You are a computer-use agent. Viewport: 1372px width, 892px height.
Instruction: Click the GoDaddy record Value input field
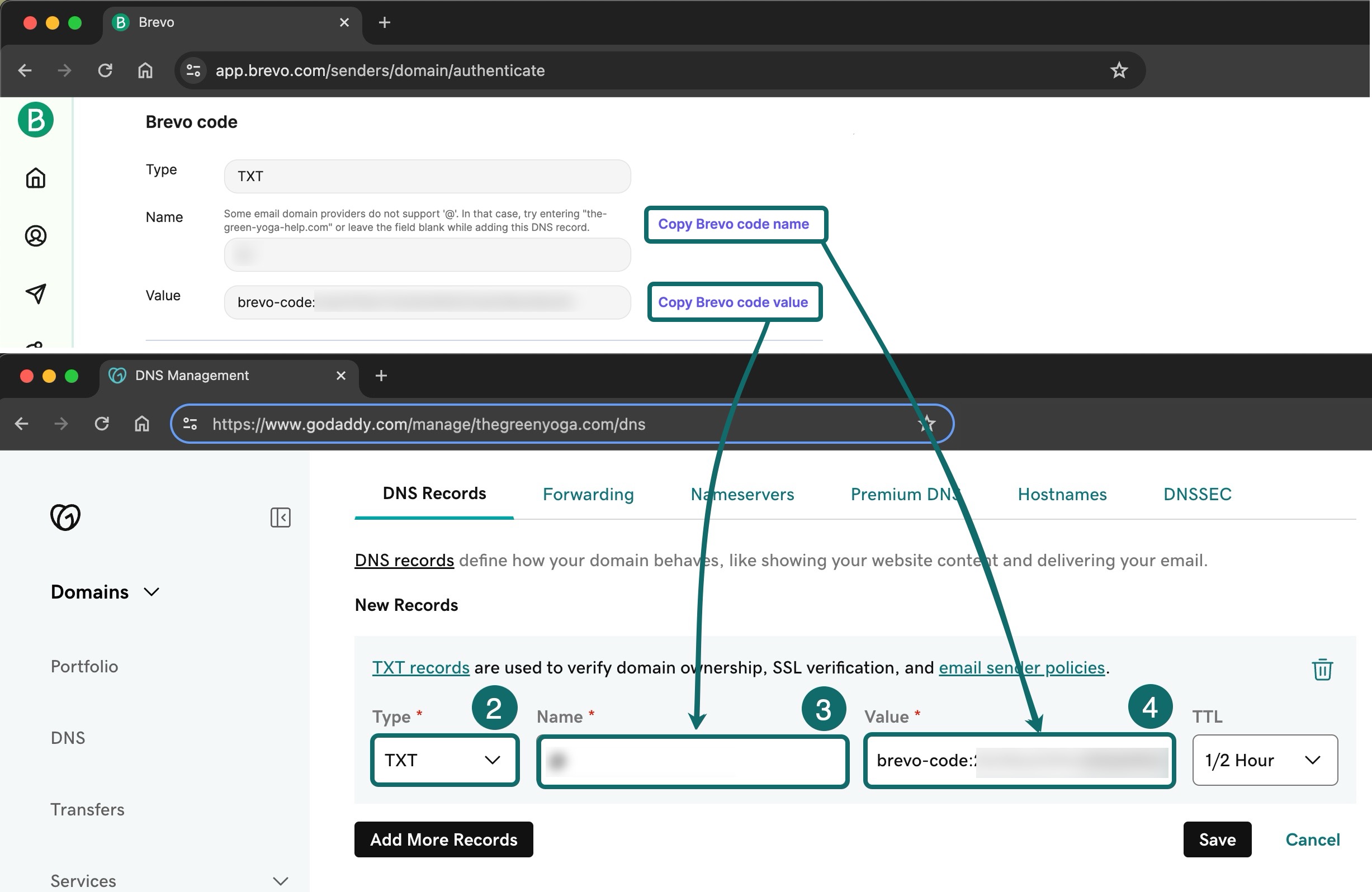click(x=1019, y=761)
